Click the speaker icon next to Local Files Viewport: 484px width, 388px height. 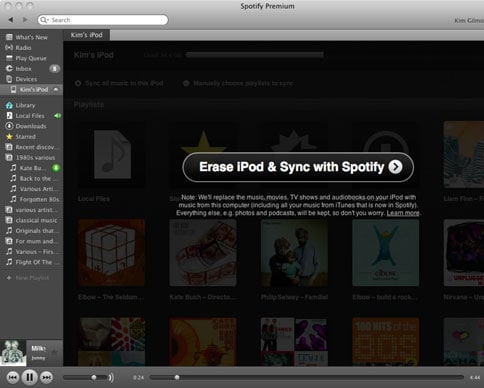coord(58,116)
